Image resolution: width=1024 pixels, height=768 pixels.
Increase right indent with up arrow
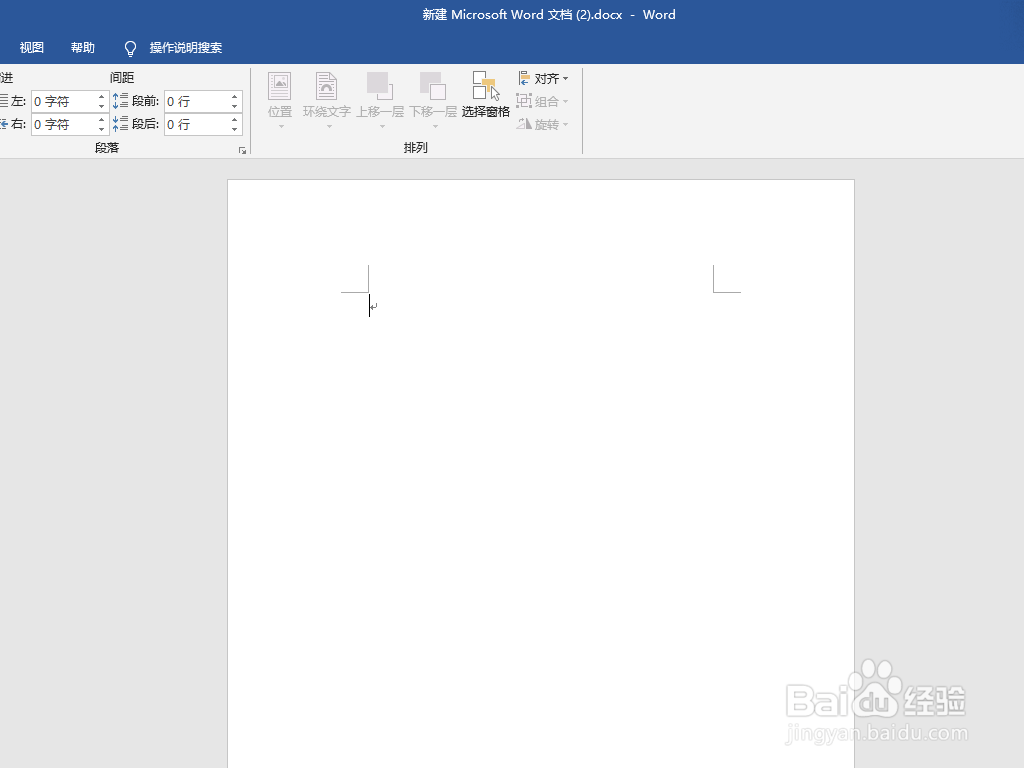point(102,120)
